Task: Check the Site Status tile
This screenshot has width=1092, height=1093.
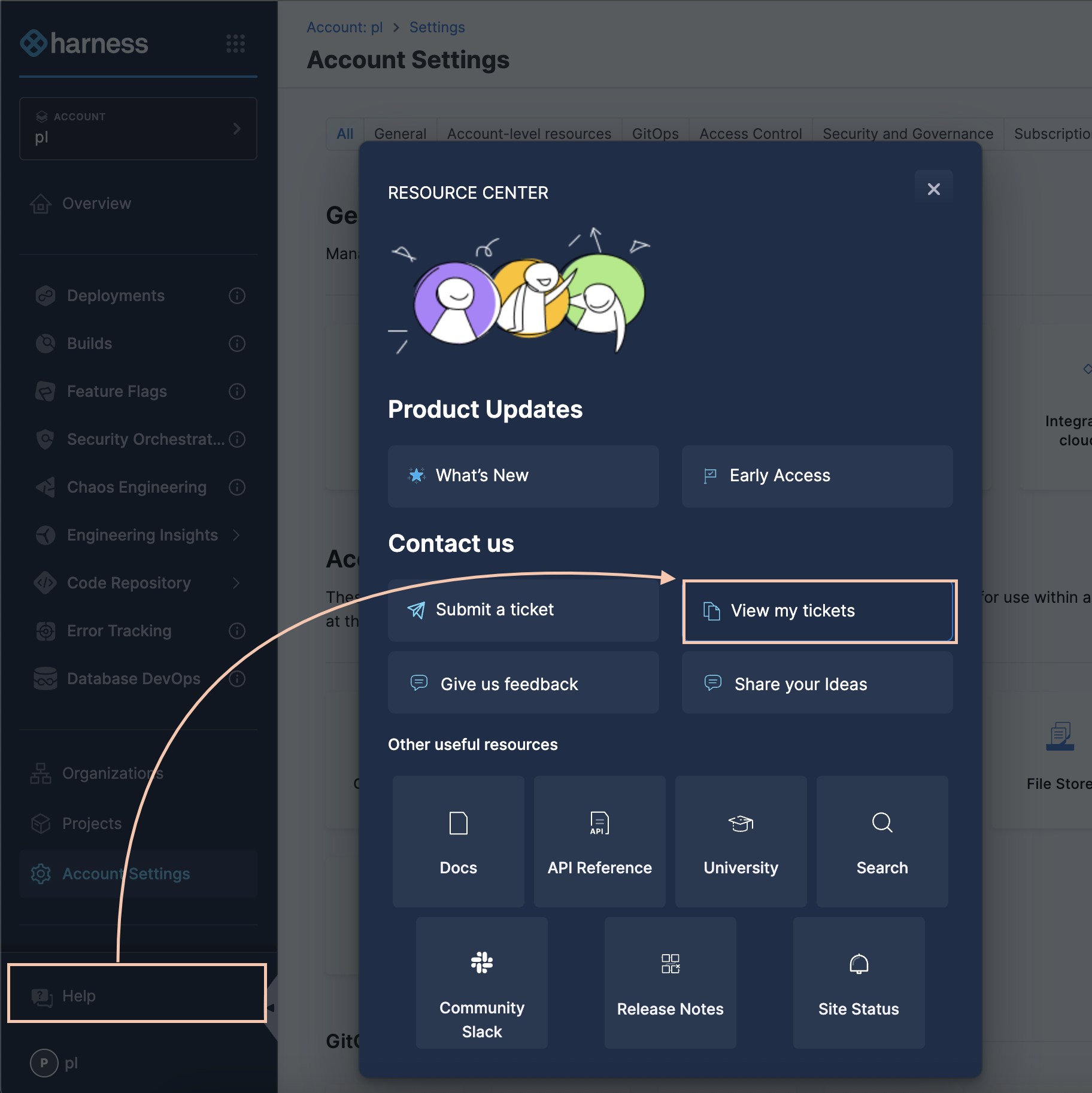Action: coord(859,982)
